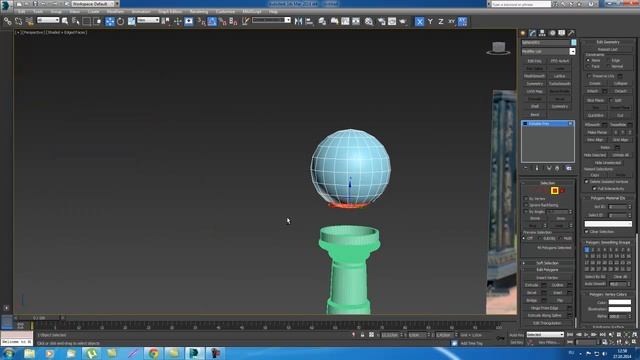Click the Pin Stack icon
This screenshot has height=360, width=640.
(526, 168)
